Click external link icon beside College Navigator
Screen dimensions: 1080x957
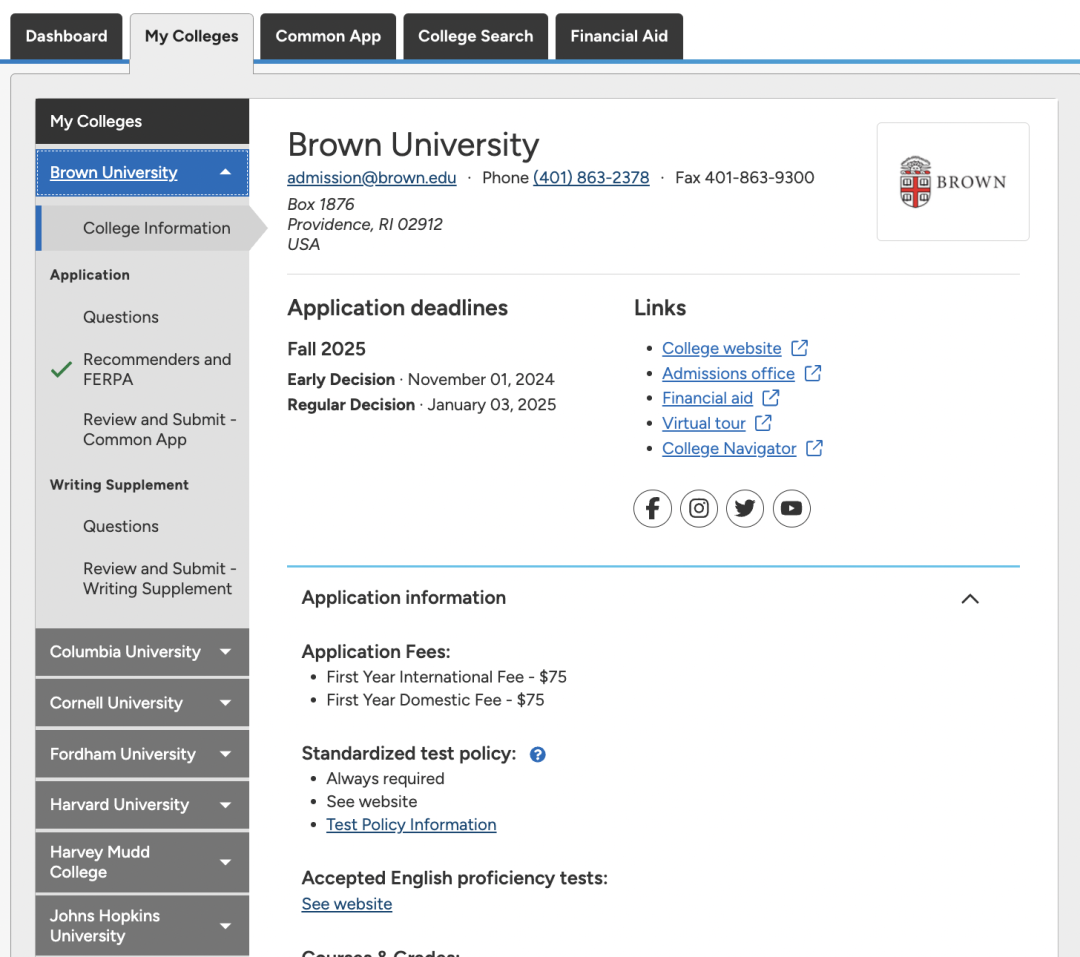tap(814, 448)
